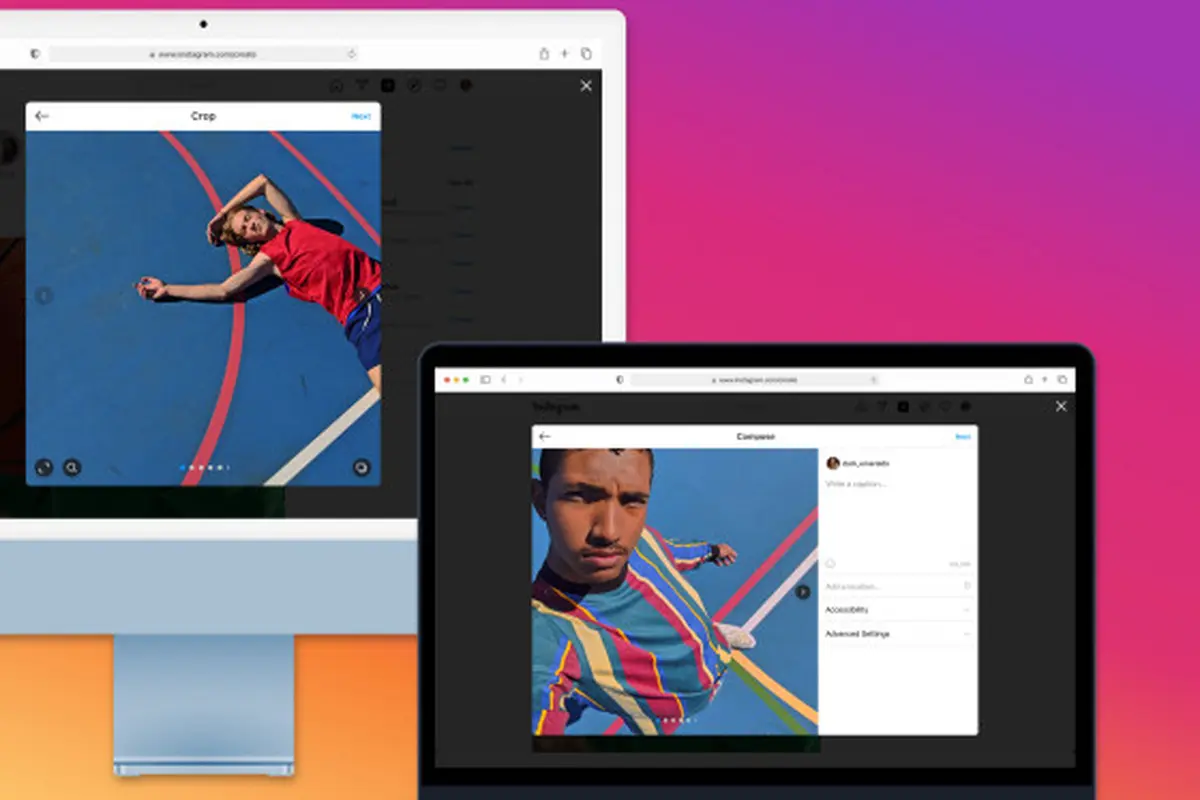1200x800 pixels.
Task: Click Safari forward arrow on MacBook
Action: [520, 380]
